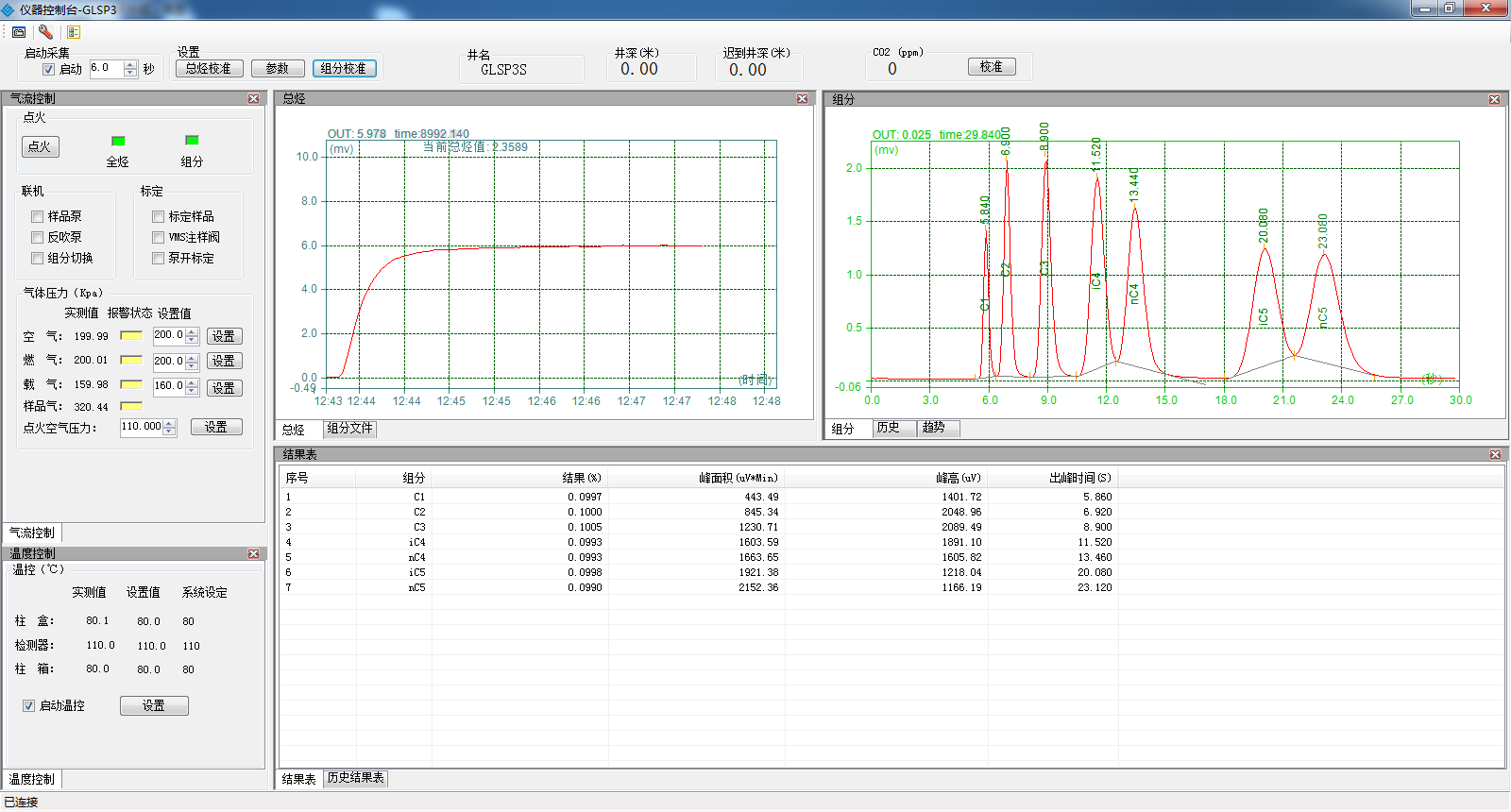The width and height of the screenshot is (1511, 812).
Task: Click the CO2 校准 button
Action: tap(992, 67)
